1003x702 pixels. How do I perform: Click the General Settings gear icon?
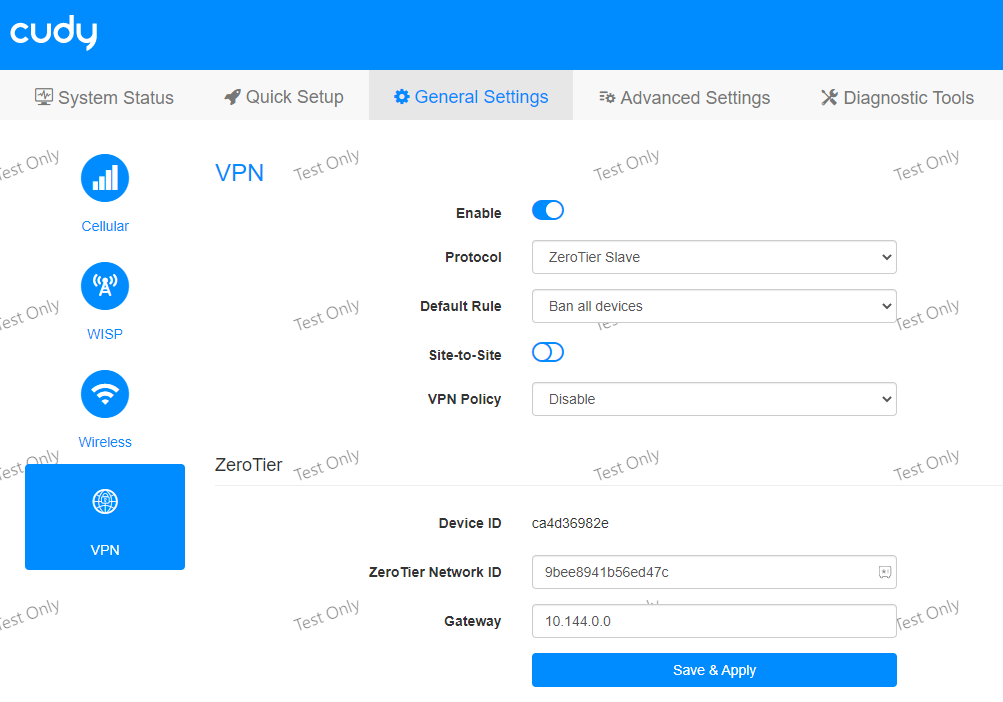(402, 97)
